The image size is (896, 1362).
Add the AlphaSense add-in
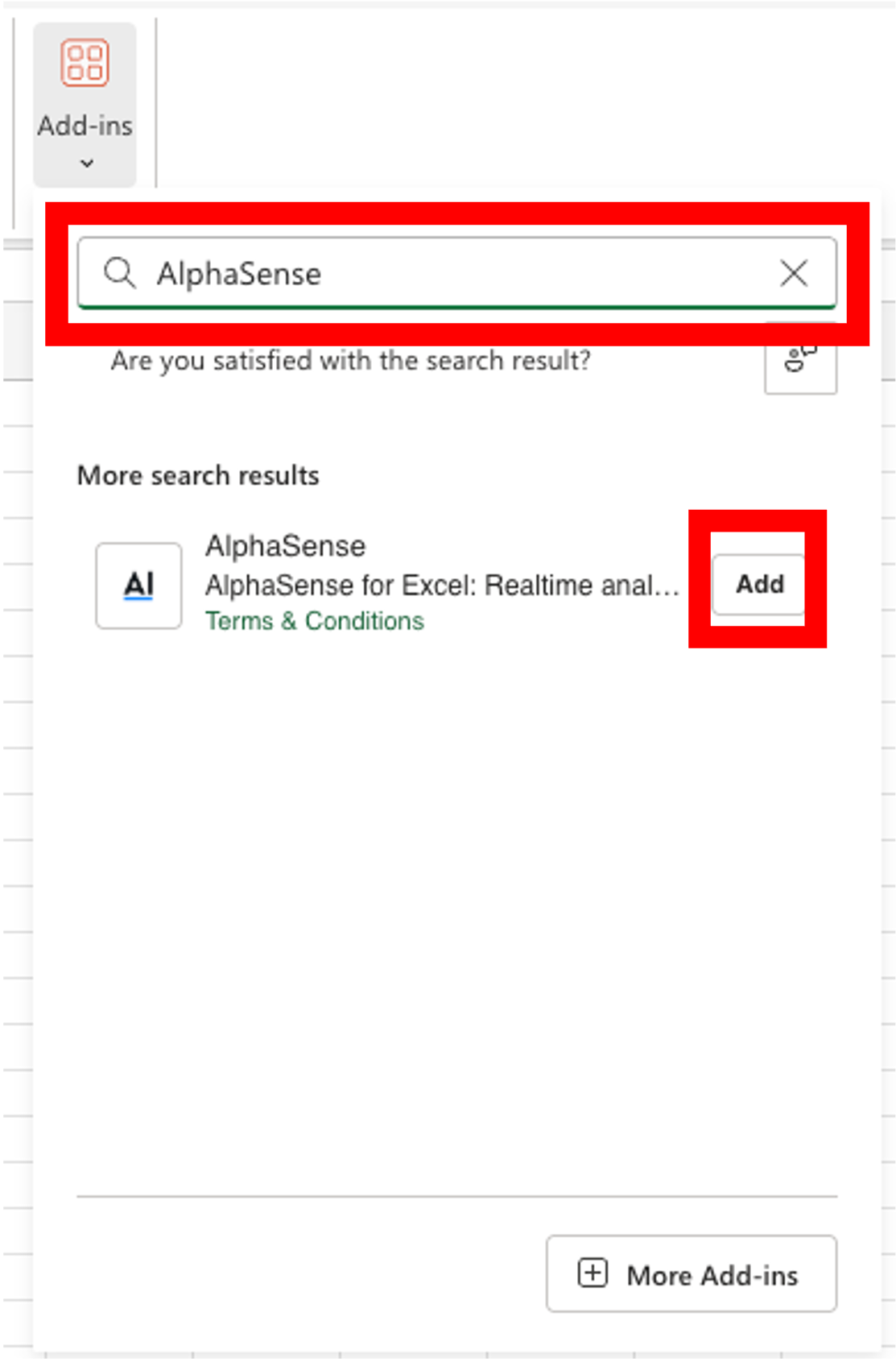[x=758, y=584]
